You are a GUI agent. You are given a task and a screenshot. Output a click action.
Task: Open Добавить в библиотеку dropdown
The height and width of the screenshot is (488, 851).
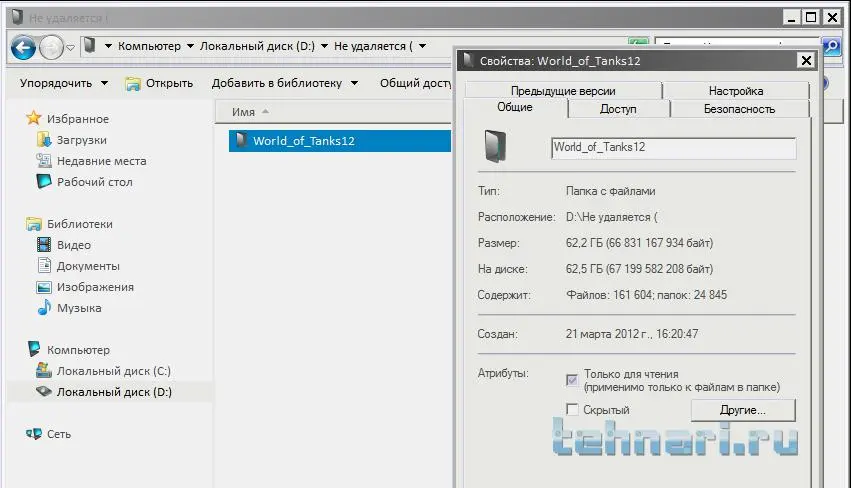[x=285, y=83]
